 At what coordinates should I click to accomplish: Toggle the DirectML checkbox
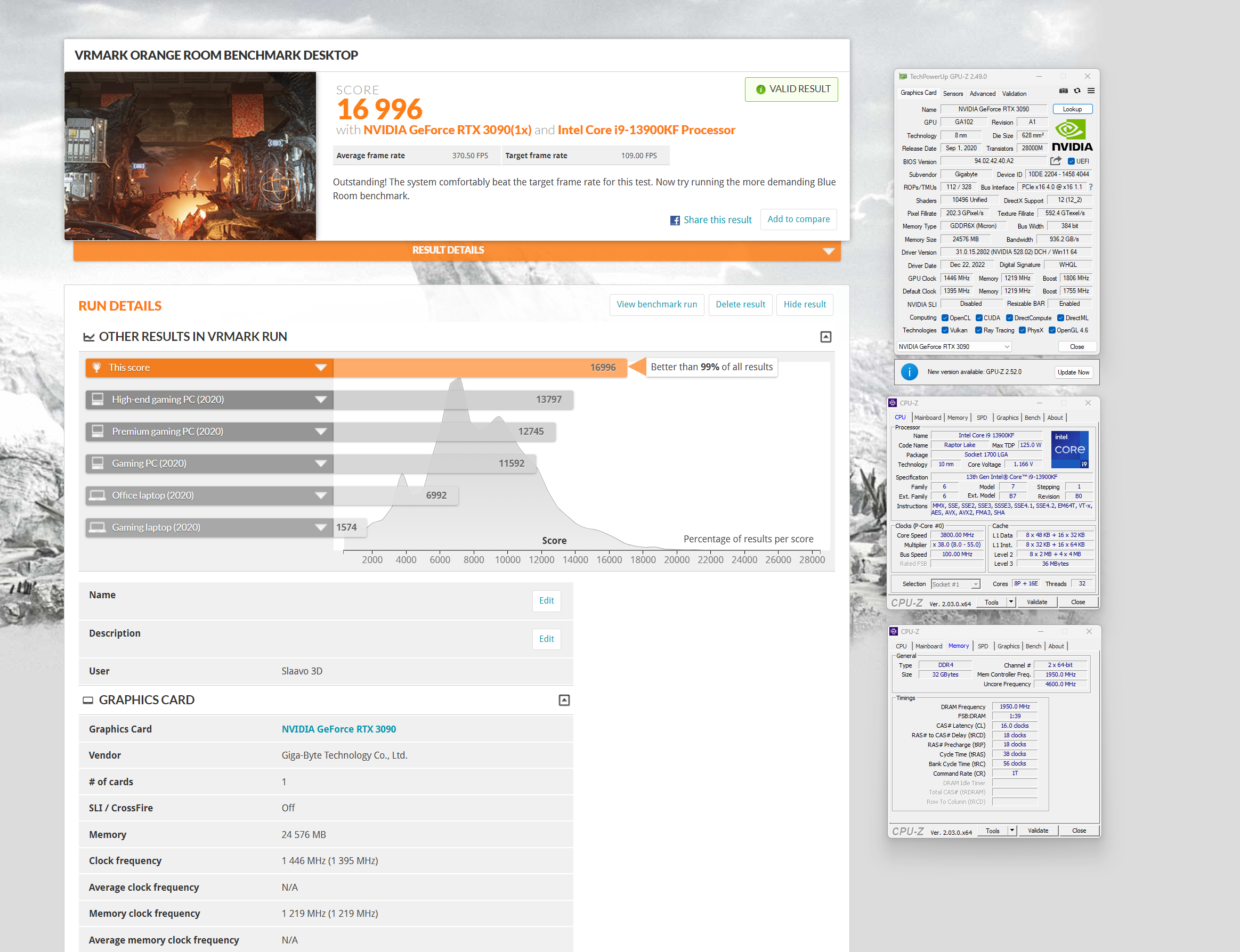[x=1061, y=318]
